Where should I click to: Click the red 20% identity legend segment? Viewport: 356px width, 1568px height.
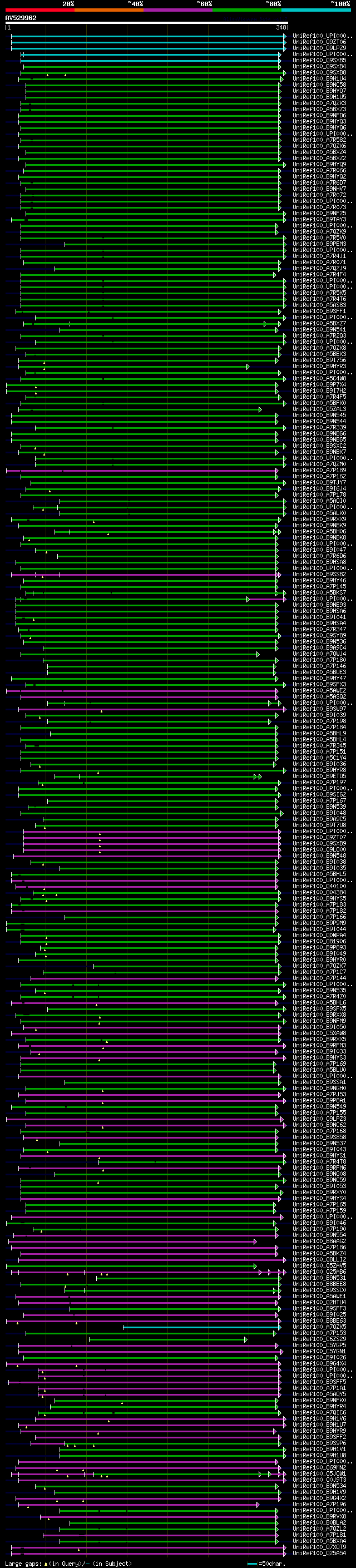[x=40, y=10]
